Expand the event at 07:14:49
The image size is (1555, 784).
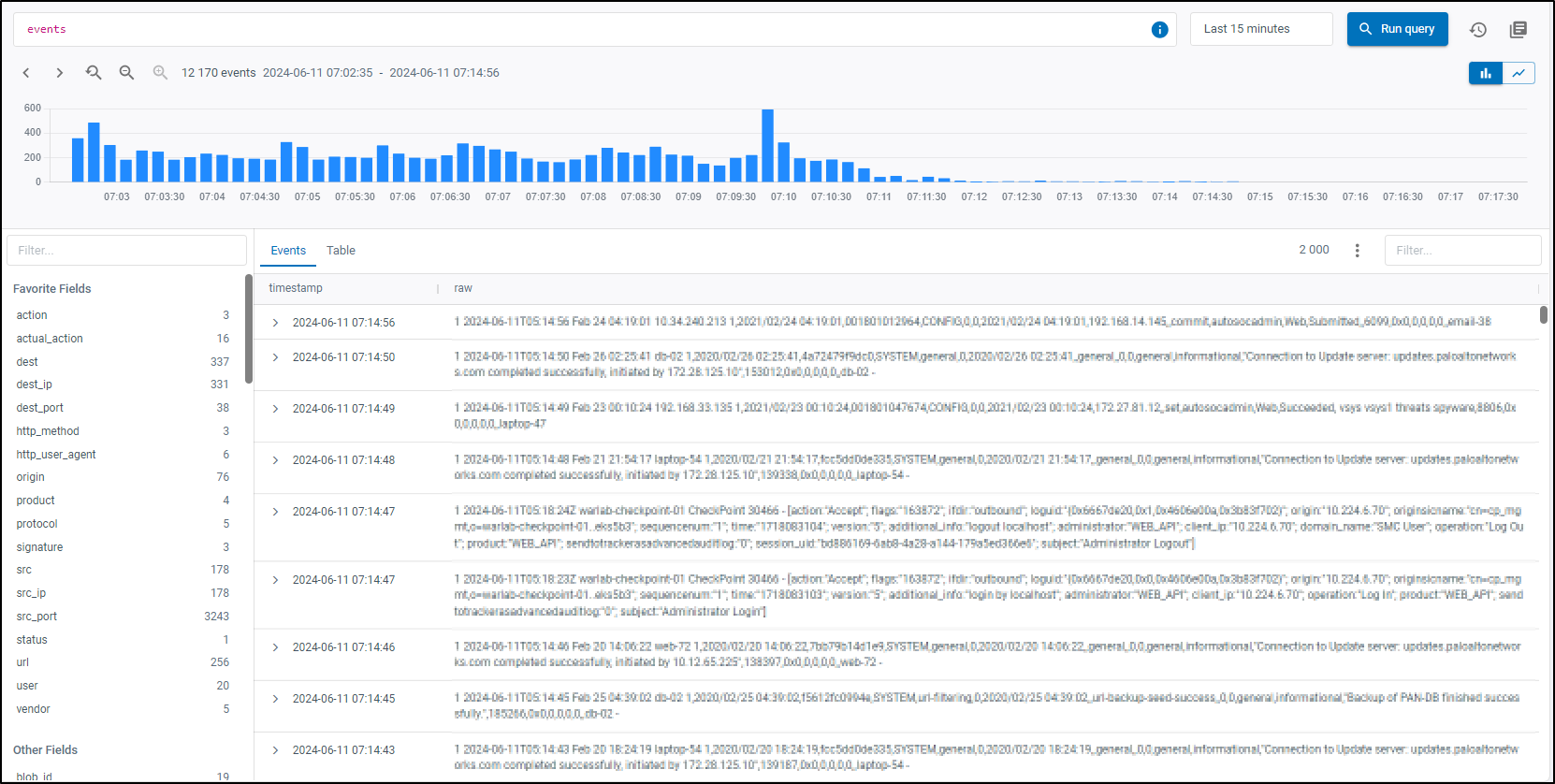[276, 409]
